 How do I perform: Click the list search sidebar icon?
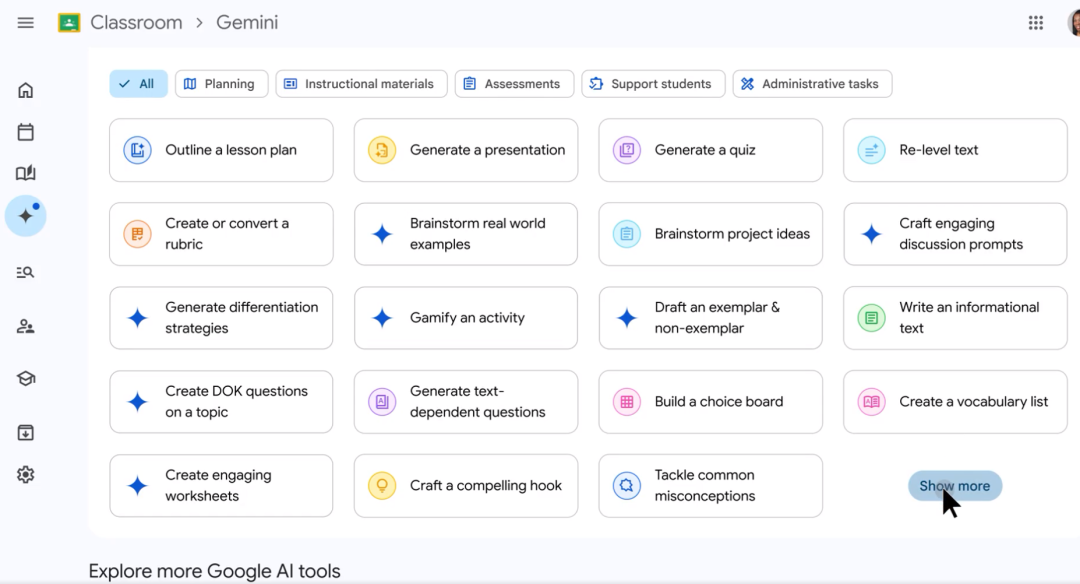25,272
